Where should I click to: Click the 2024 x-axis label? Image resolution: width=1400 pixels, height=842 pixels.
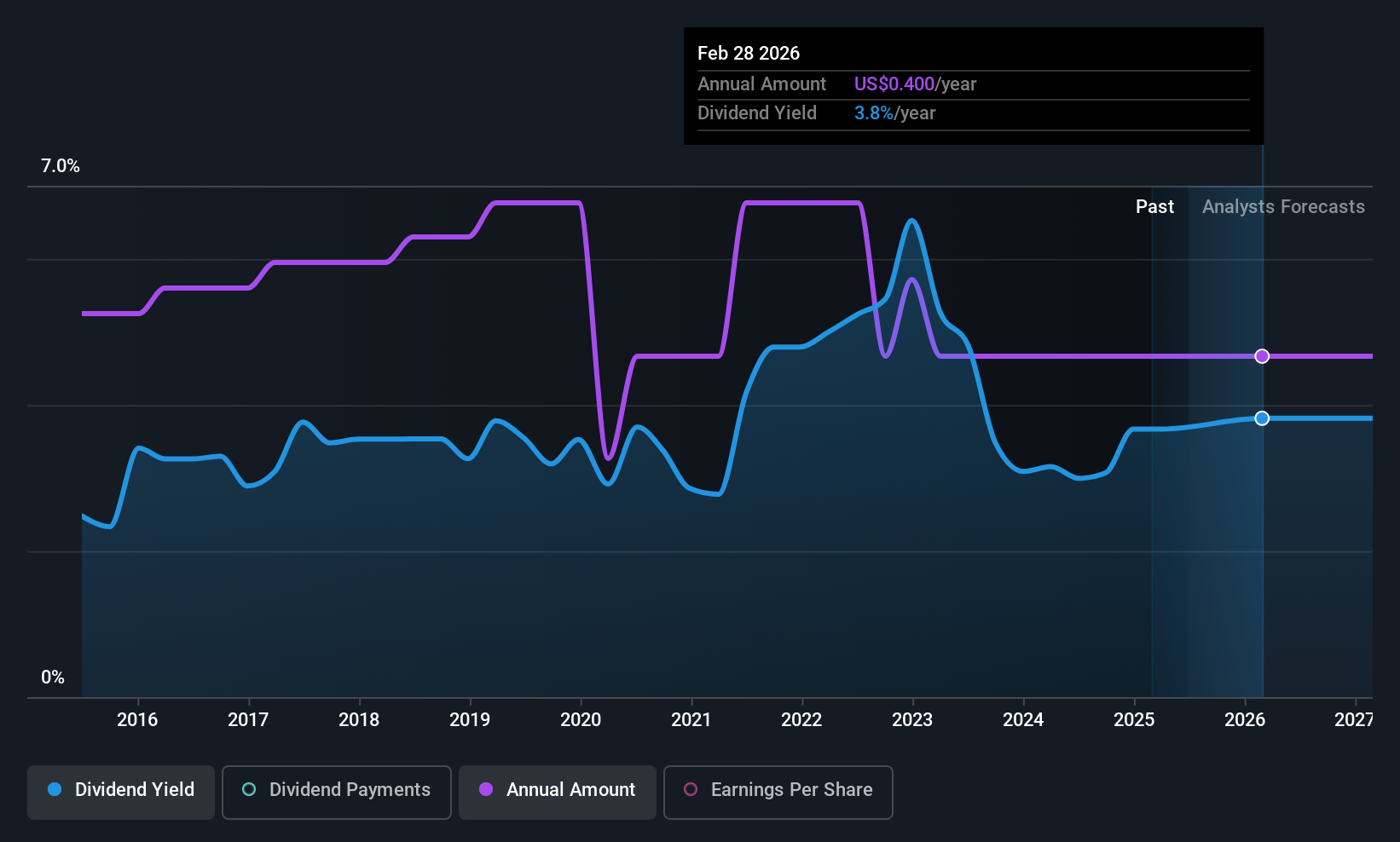tap(1023, 720)
